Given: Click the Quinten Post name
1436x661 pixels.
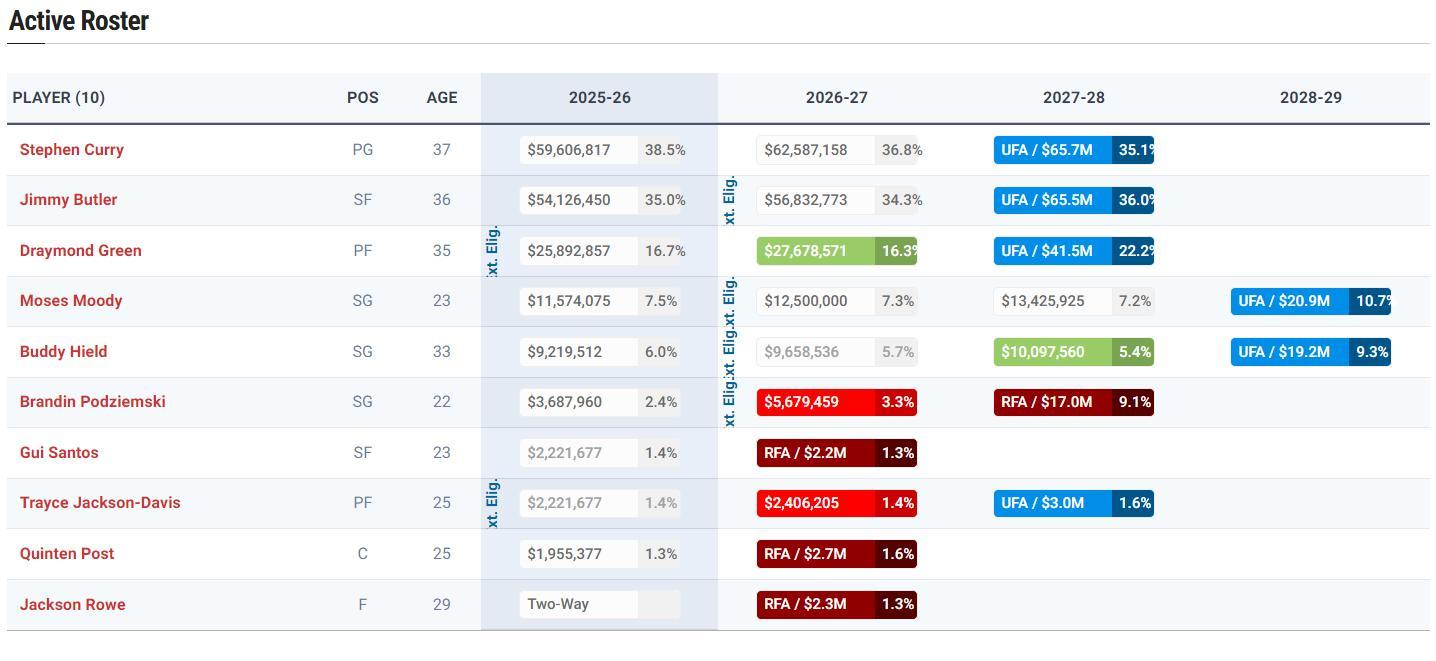Looking at the screenshot, I should click(x=67, y=554).
